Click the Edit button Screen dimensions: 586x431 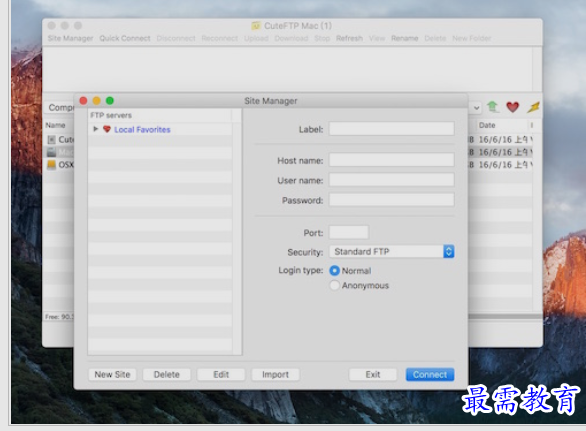coord(221,375)
